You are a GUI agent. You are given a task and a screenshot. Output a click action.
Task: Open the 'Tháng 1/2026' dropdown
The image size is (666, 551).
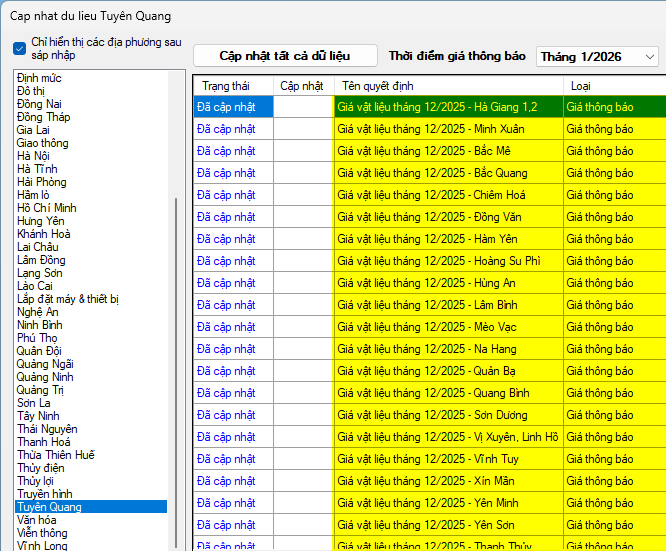[x=597, y=57]
